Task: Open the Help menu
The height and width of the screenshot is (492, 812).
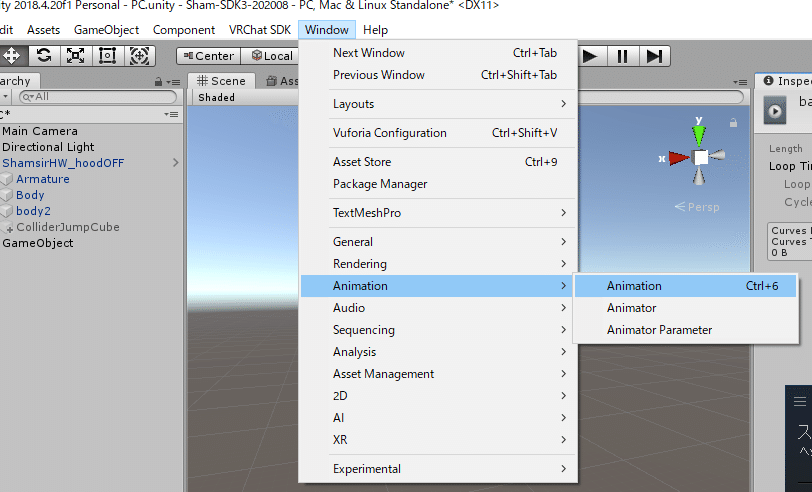Action: [375, 30]
